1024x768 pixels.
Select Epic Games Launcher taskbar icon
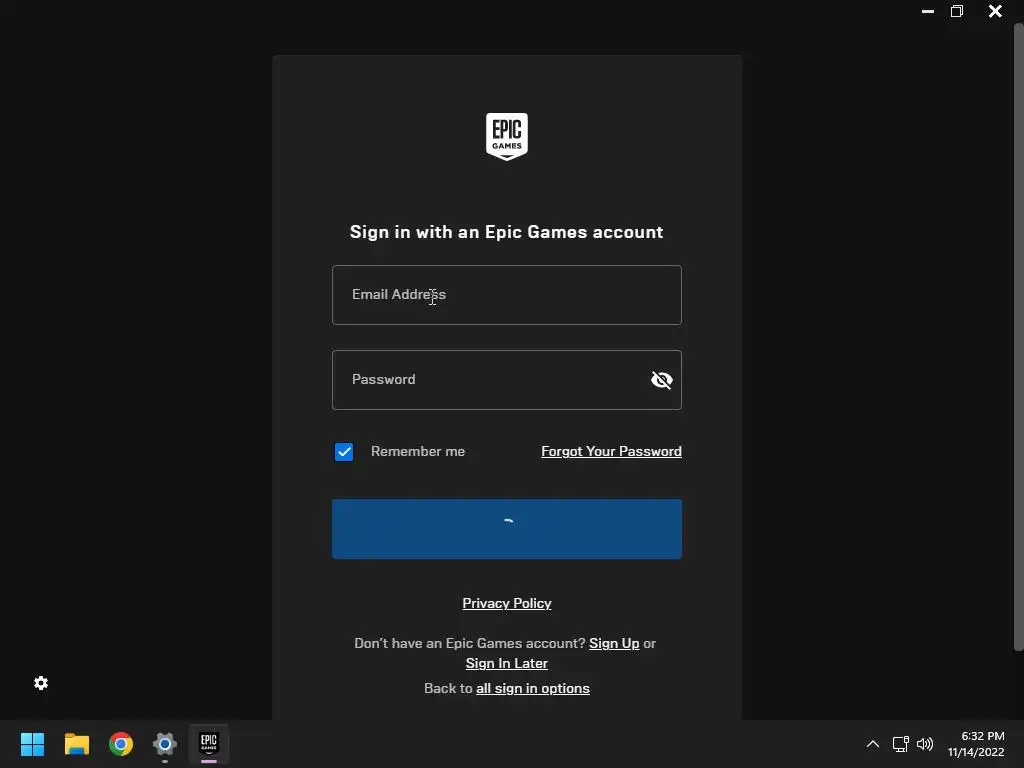[x=209, y=744]
